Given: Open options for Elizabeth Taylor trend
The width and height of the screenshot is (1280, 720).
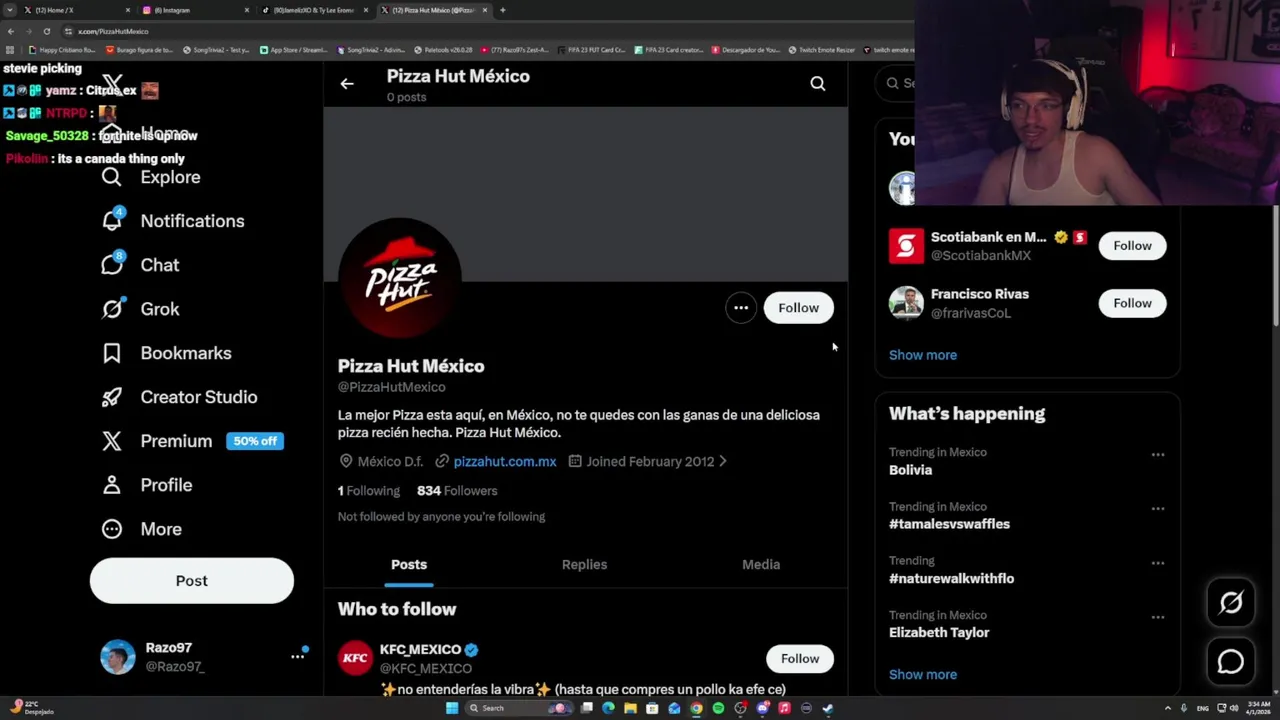Looking at the screenshot, I should [x=1158, y=617].
